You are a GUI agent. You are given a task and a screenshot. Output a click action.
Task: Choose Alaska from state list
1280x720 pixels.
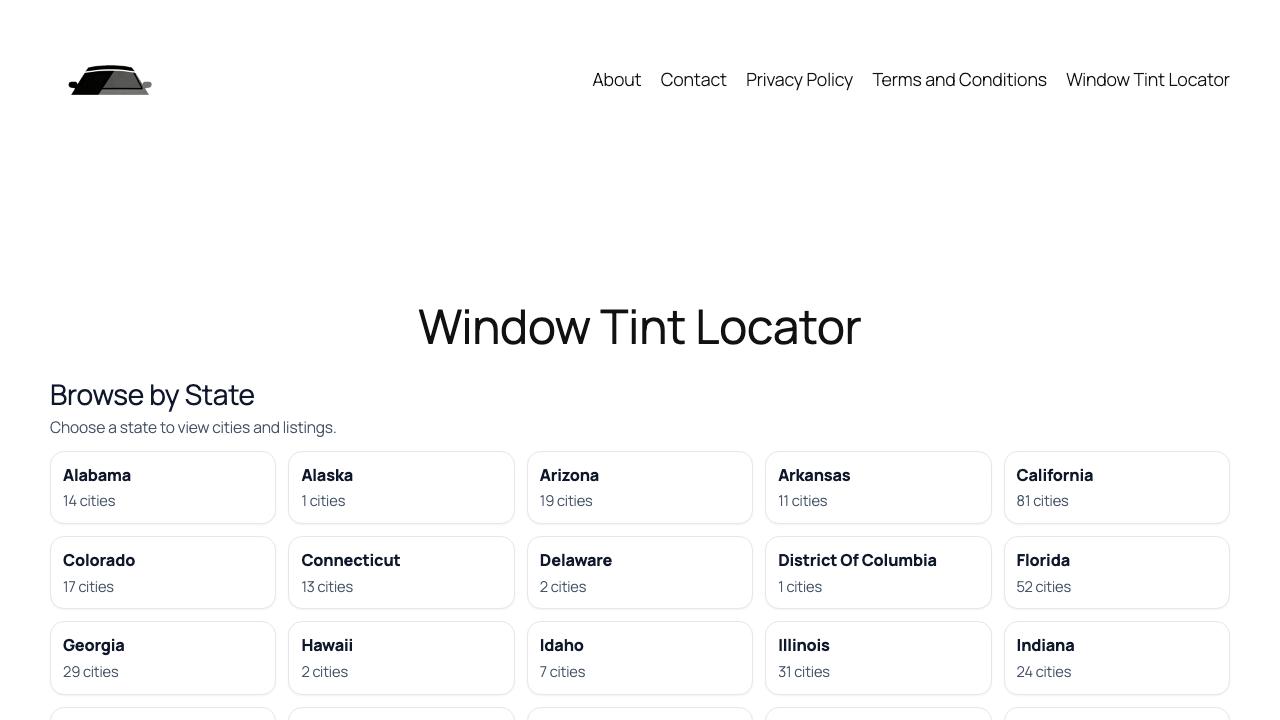click(401, 487)
